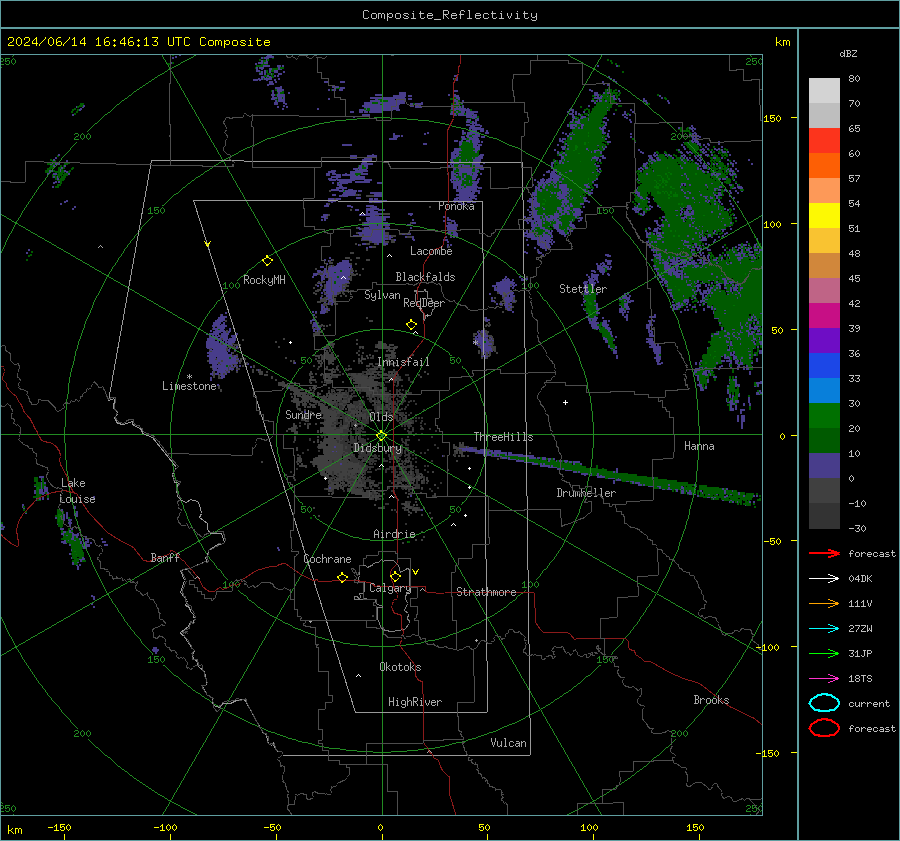This screenshot has height=841, width=900.
Task: Click the Limestone label
Action: (189, 386)
